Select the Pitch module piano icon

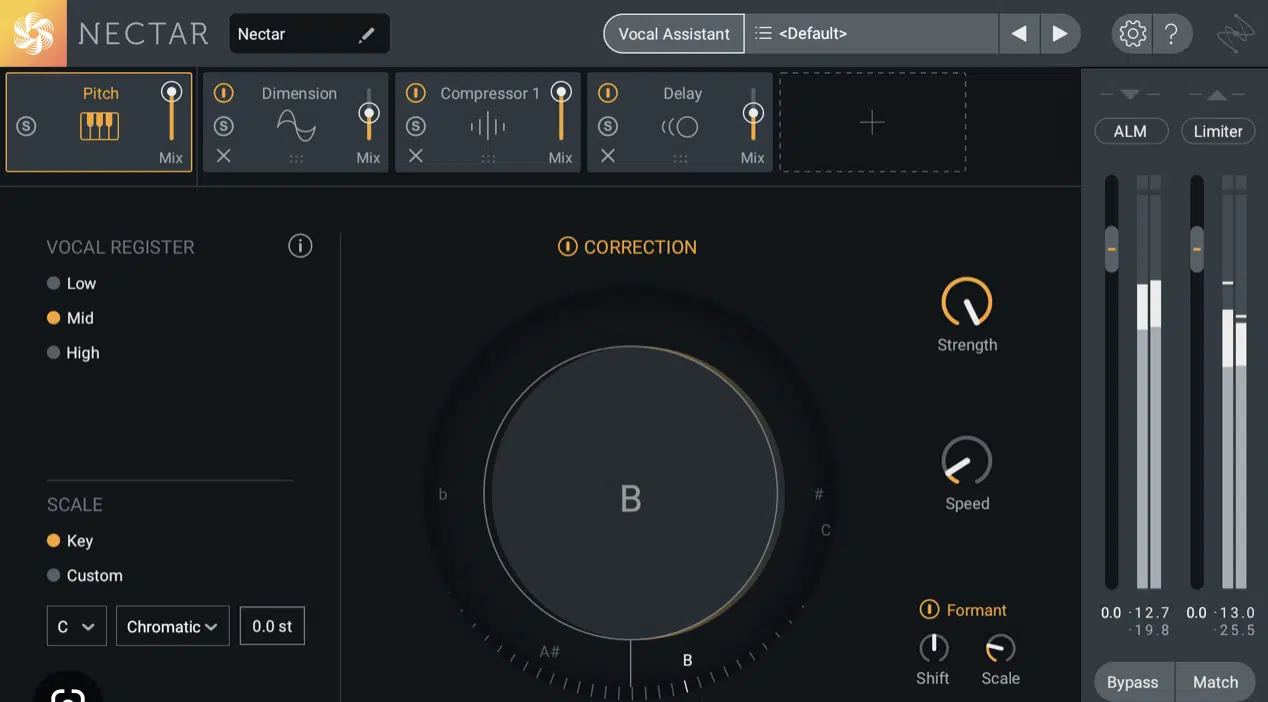[99, 126]
